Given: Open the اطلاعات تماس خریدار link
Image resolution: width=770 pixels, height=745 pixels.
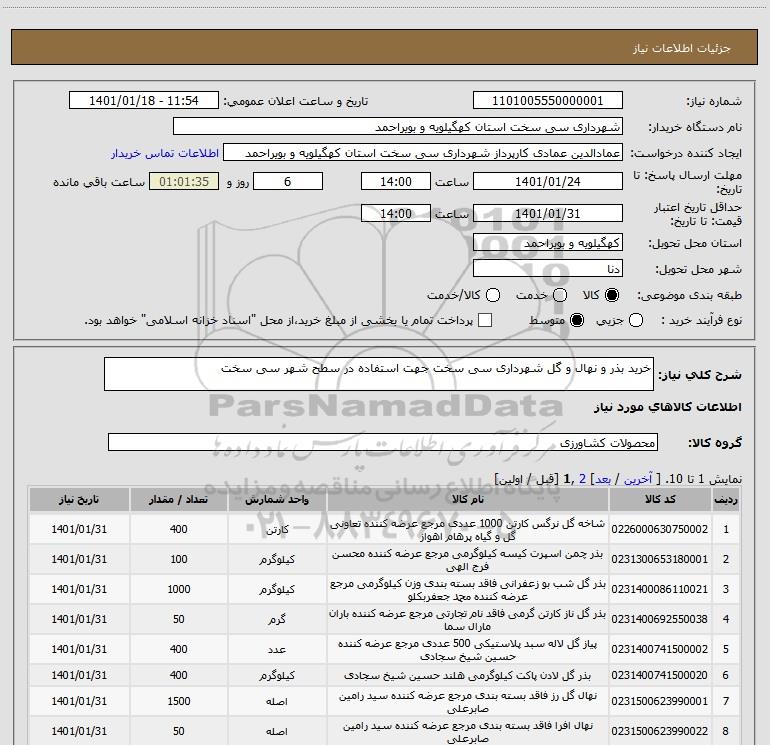Looking at the screenshot, I should point(165,153).
